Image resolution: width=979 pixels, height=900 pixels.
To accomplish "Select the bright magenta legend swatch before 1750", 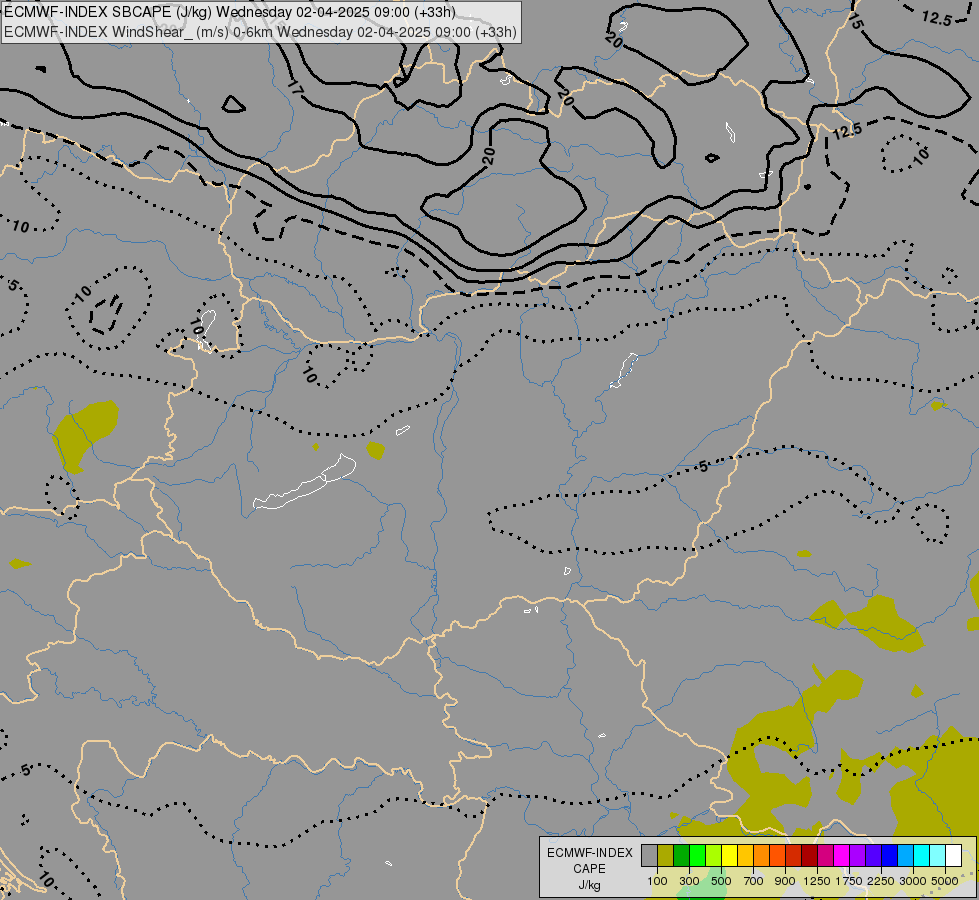I will click(841, 855).
